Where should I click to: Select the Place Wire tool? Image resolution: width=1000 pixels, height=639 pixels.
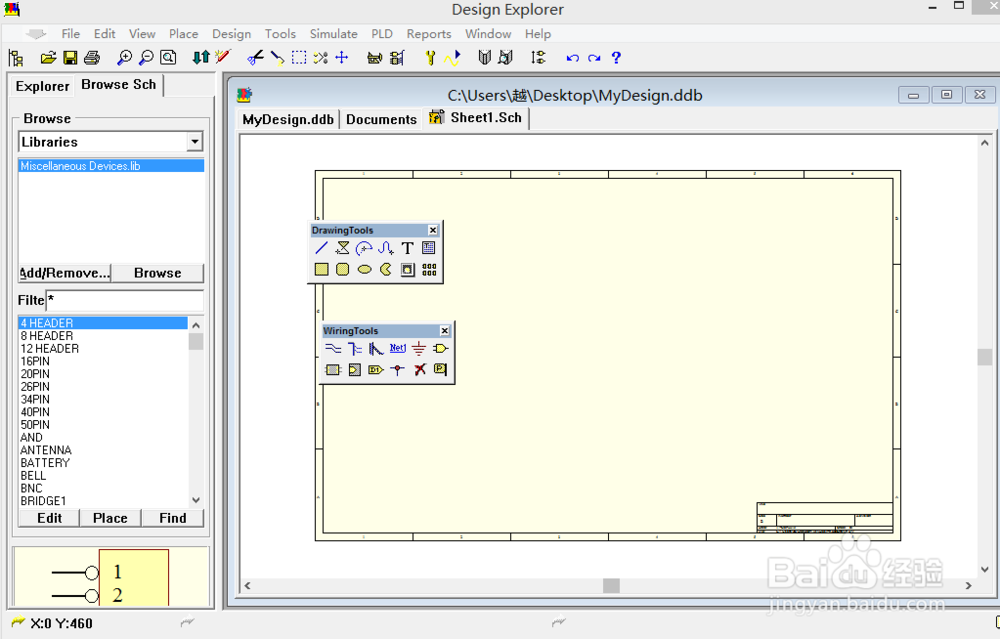(x=333, y=348)
